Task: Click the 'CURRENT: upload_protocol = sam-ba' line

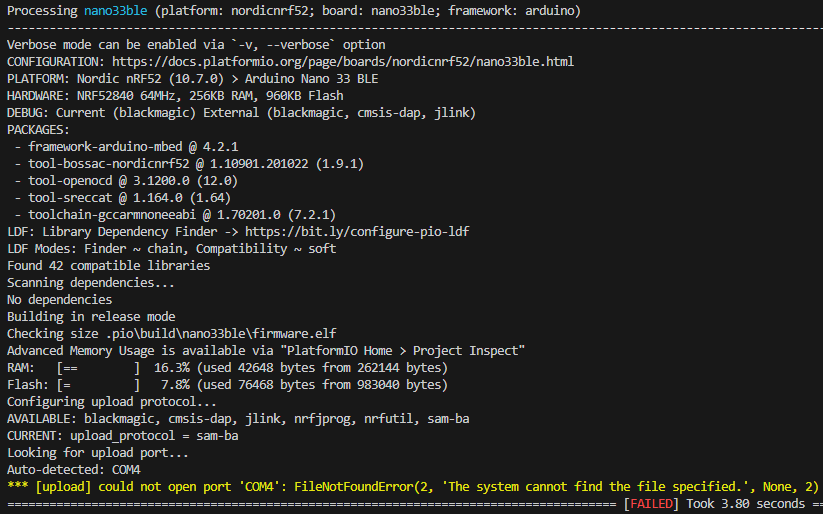Action: click(122, 436)
